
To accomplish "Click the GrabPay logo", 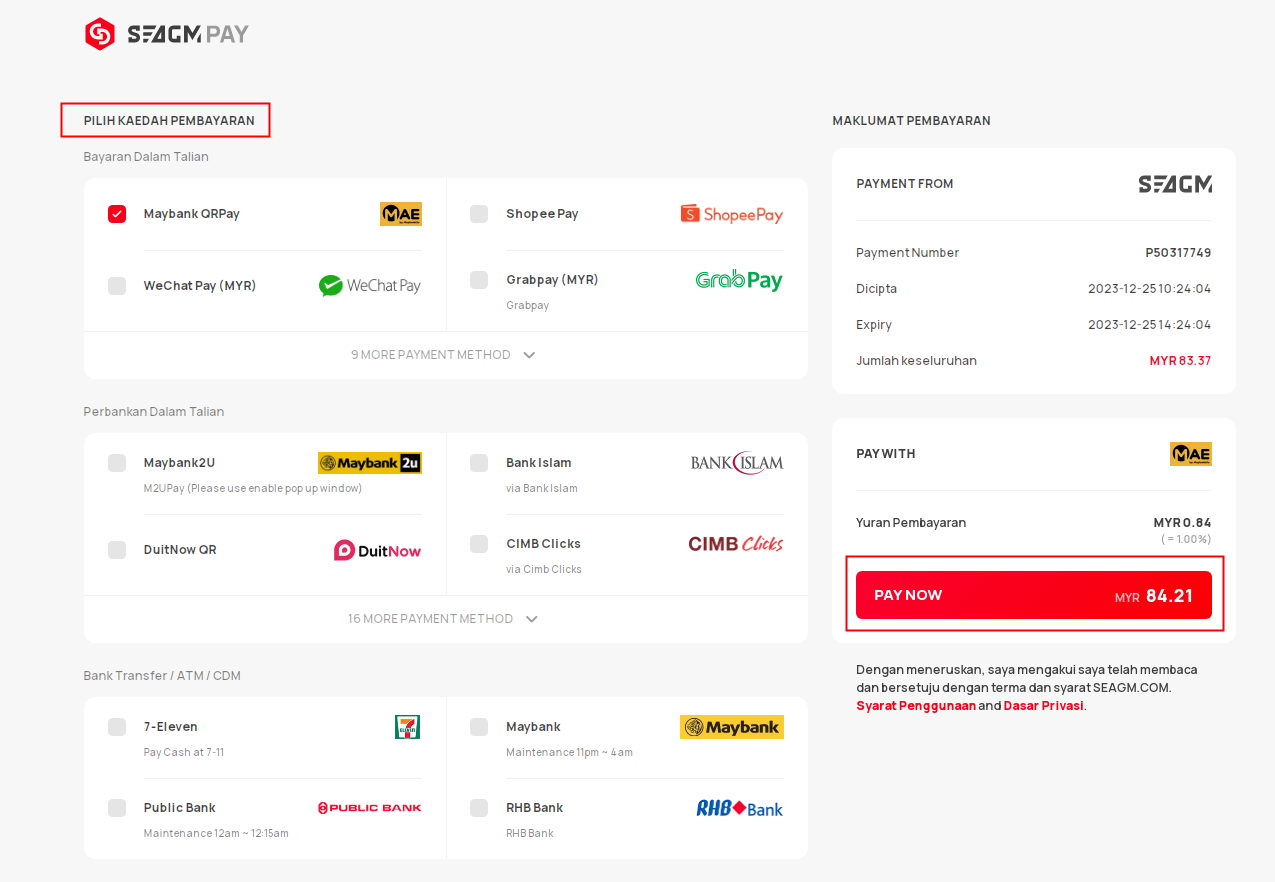I will coord(739,280).
